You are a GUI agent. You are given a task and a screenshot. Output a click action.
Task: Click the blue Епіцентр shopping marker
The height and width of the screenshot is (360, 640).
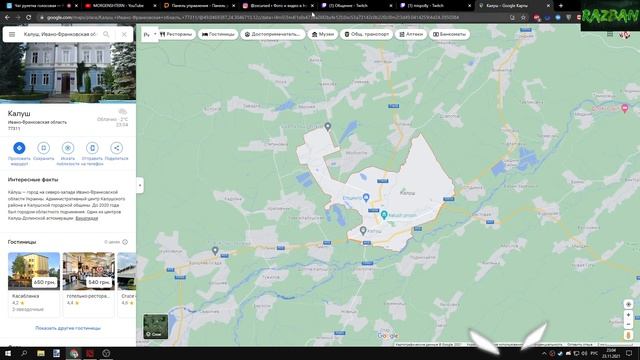(x=366, y=198)
